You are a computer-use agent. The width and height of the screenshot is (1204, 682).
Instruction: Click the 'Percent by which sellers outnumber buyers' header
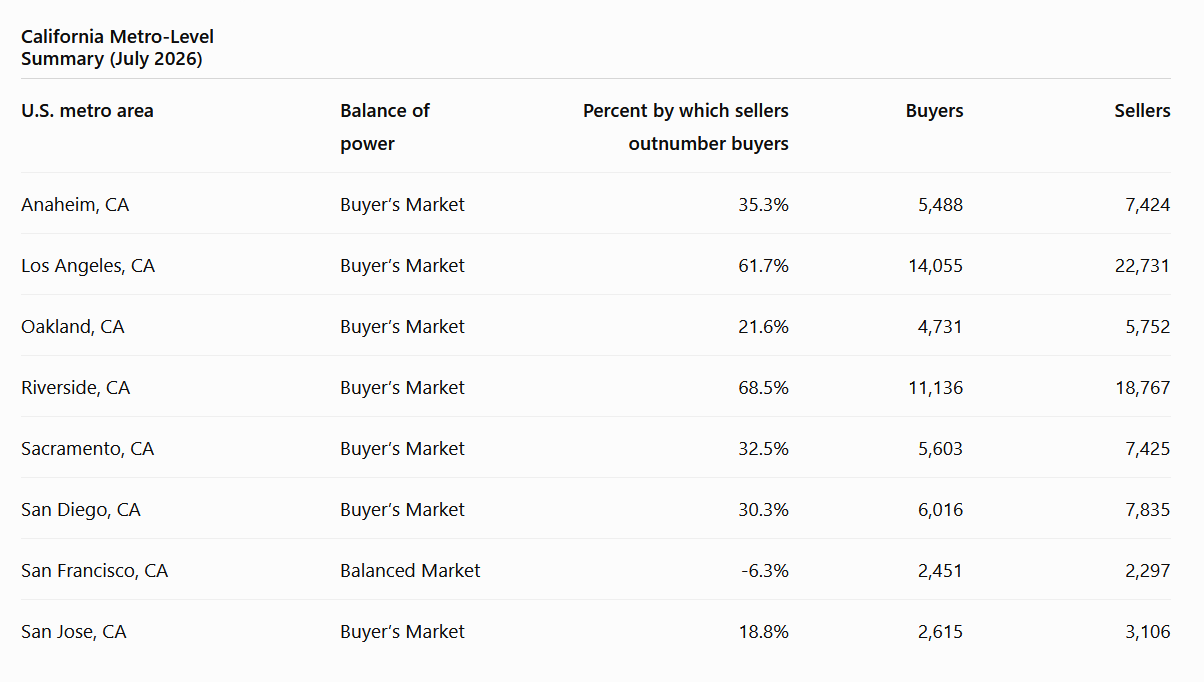pos(686,127)
